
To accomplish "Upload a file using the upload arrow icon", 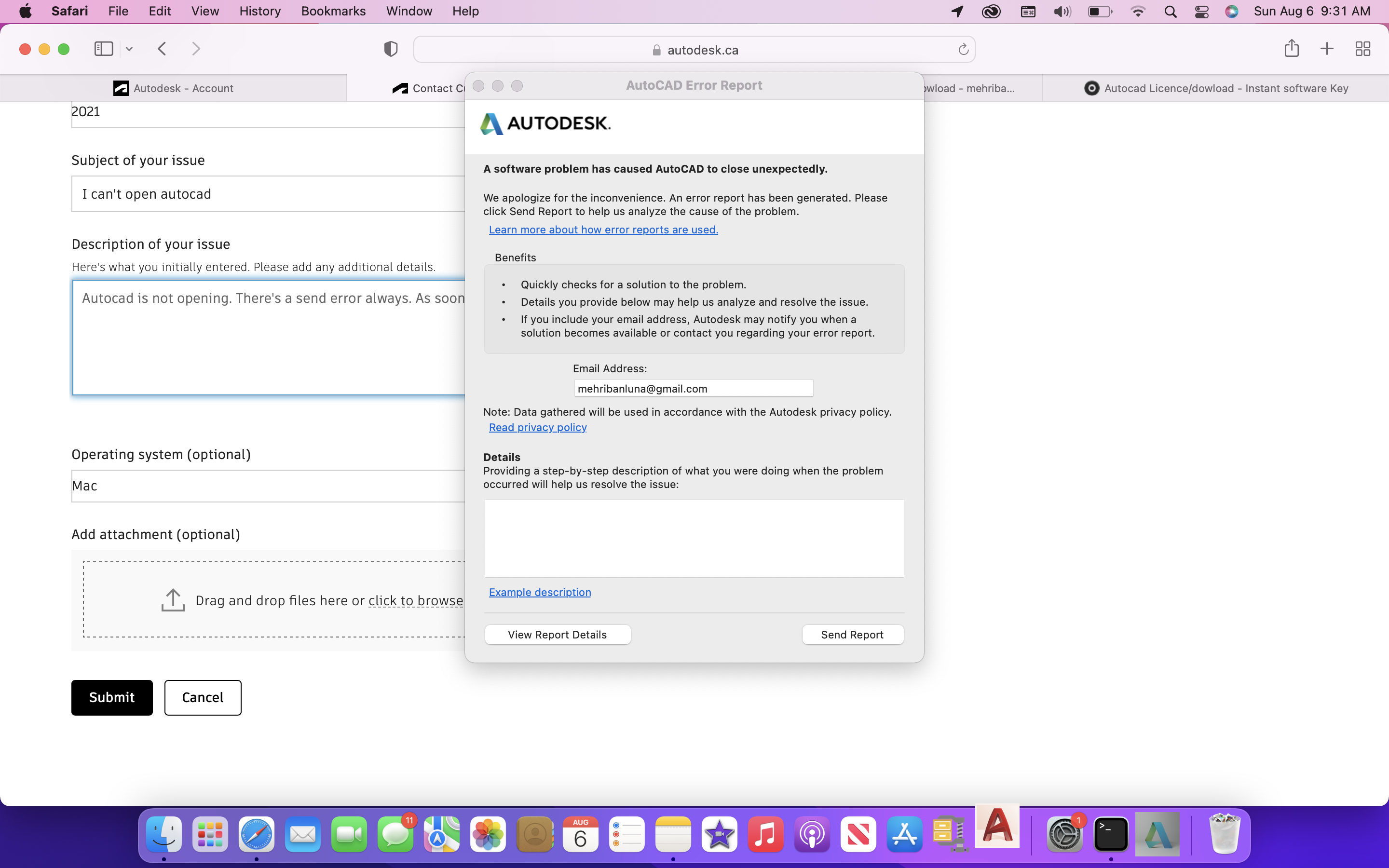I will click(173, 600).
